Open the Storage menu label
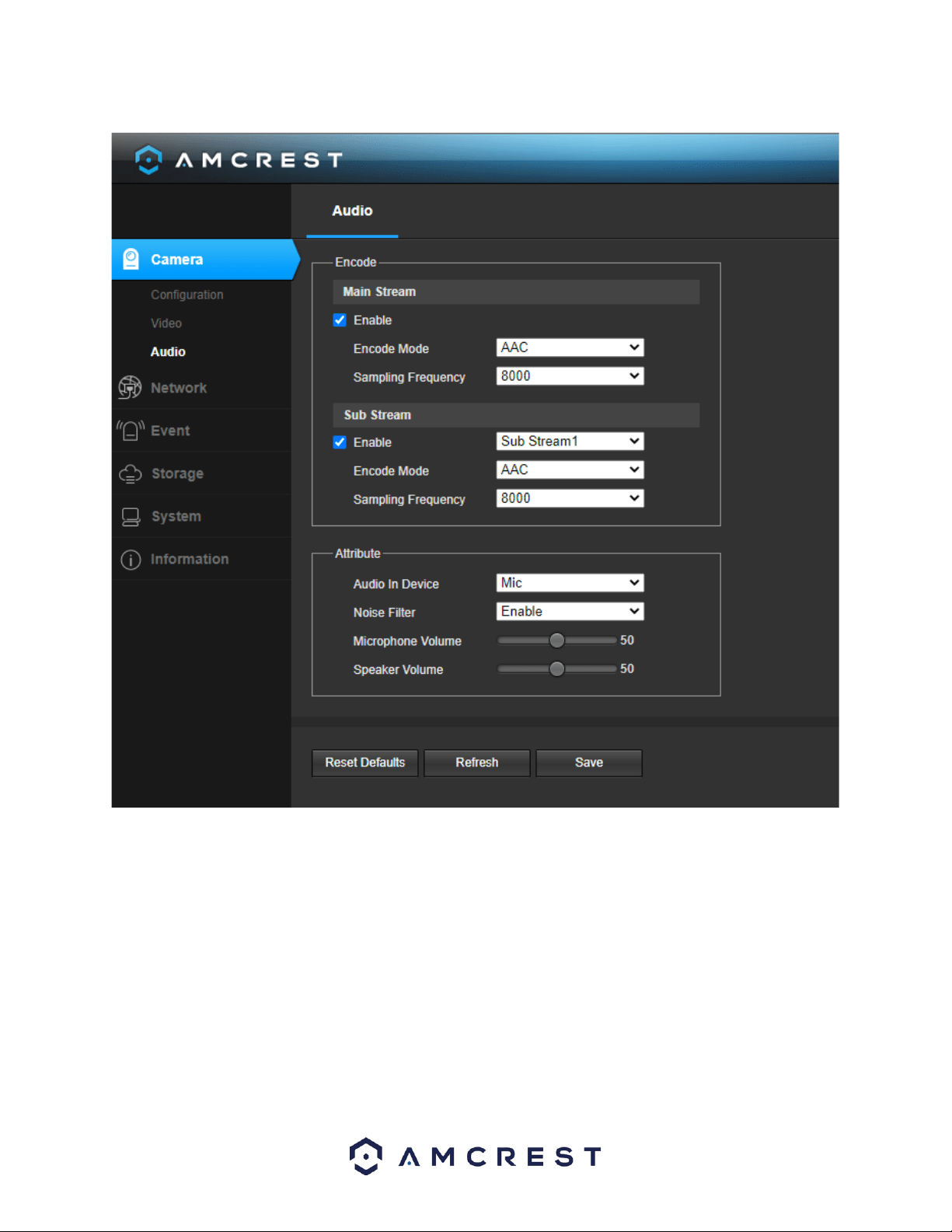This screenshot has width=952, height=1232. 177,473
